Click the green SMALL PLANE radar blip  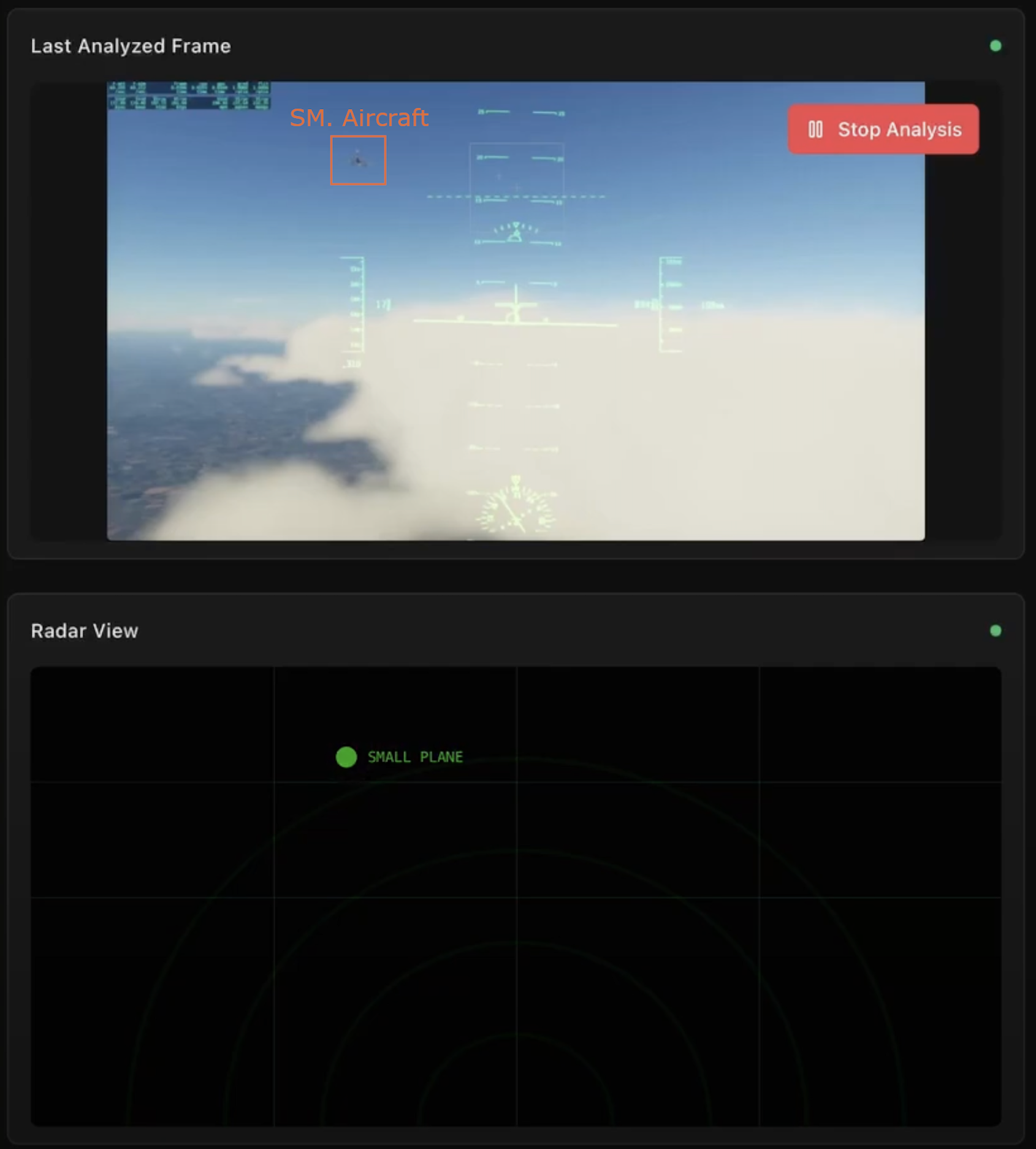[346, 757]
